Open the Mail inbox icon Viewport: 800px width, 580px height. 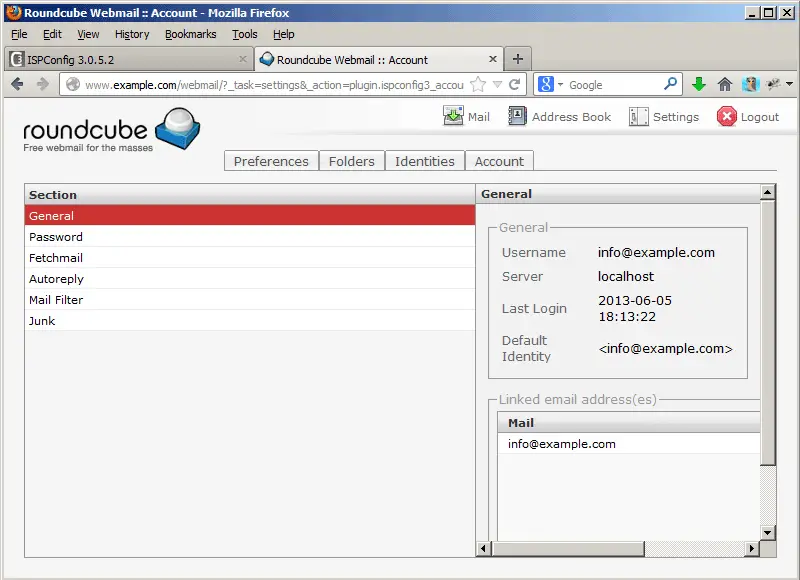pyautogui.click(x=454, y=116)
